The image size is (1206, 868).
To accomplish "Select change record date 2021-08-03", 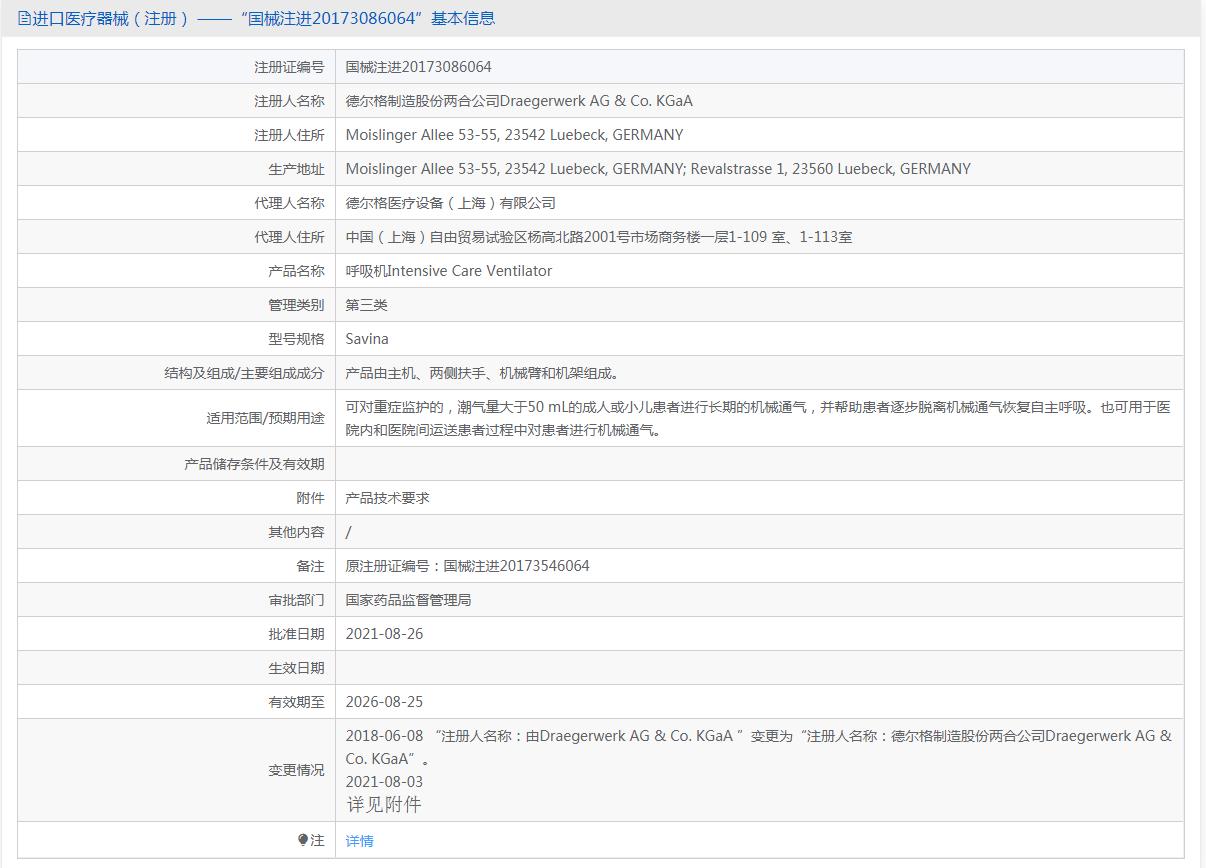I will click(x=385, y=782).
